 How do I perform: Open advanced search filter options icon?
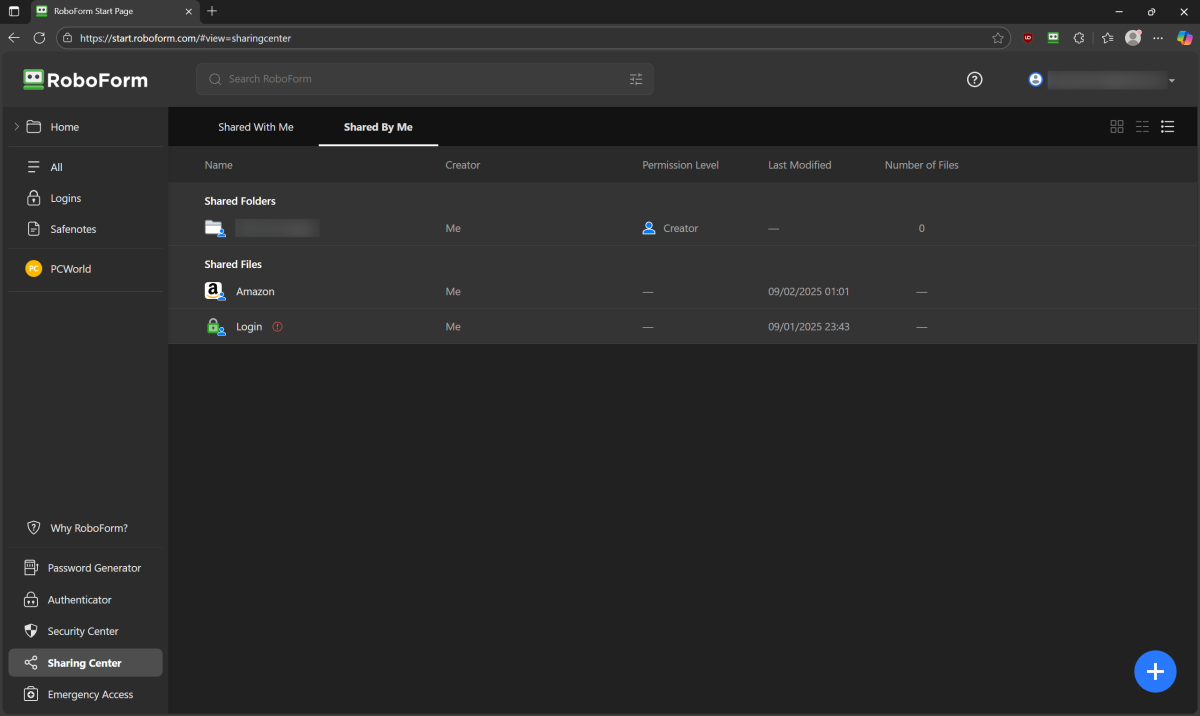(x=636, y=79)
